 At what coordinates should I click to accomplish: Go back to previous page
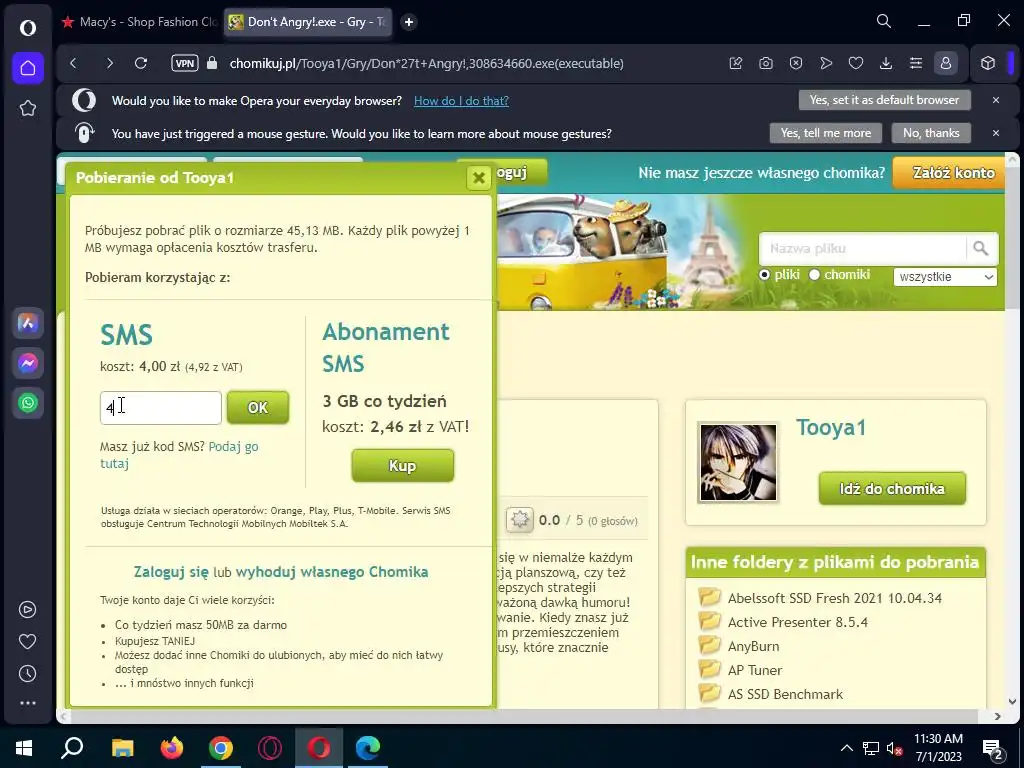pos(73,63)
